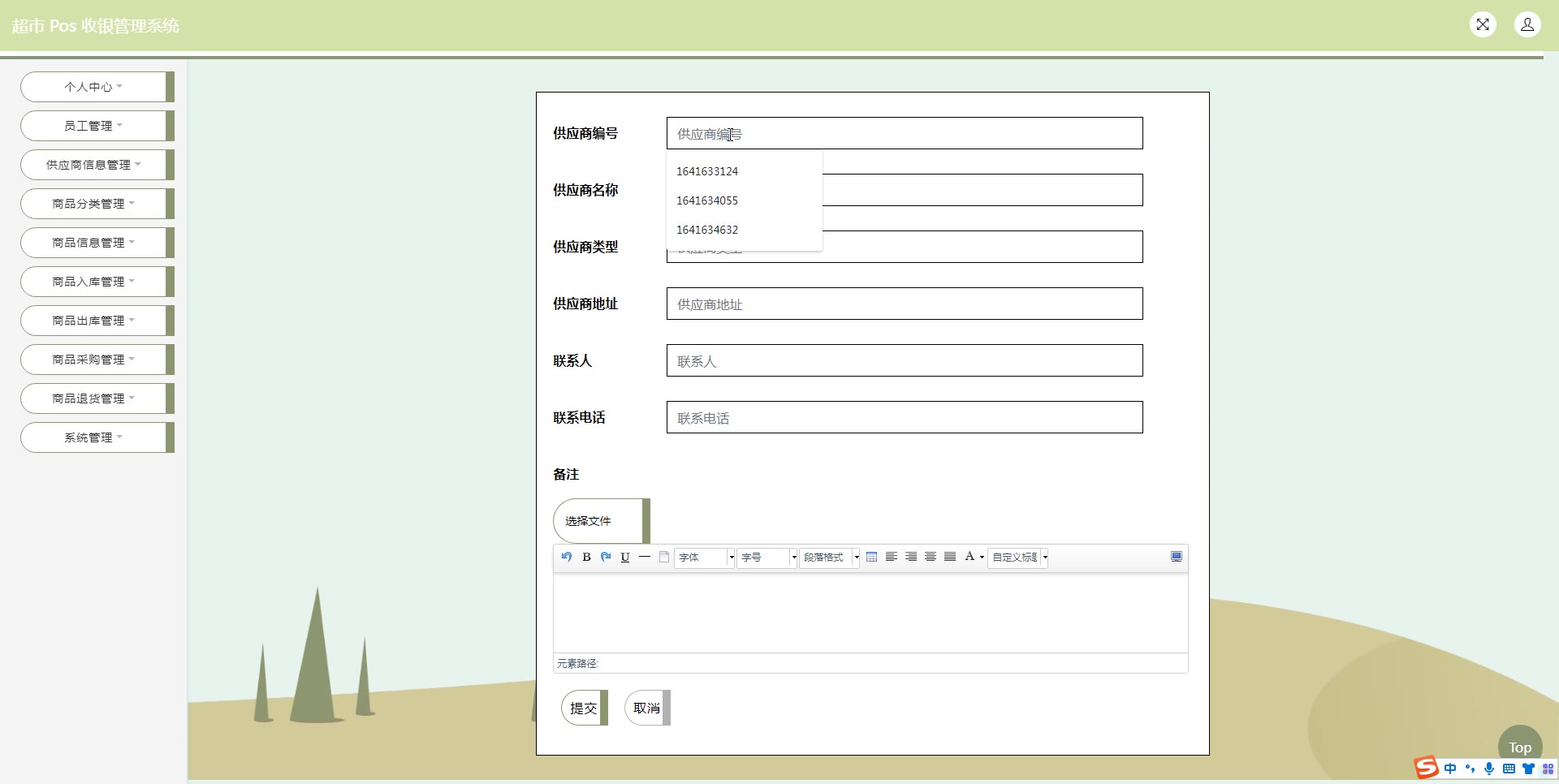
Task: Expand the 商品出库管理 menu
Action: [97, 321]
